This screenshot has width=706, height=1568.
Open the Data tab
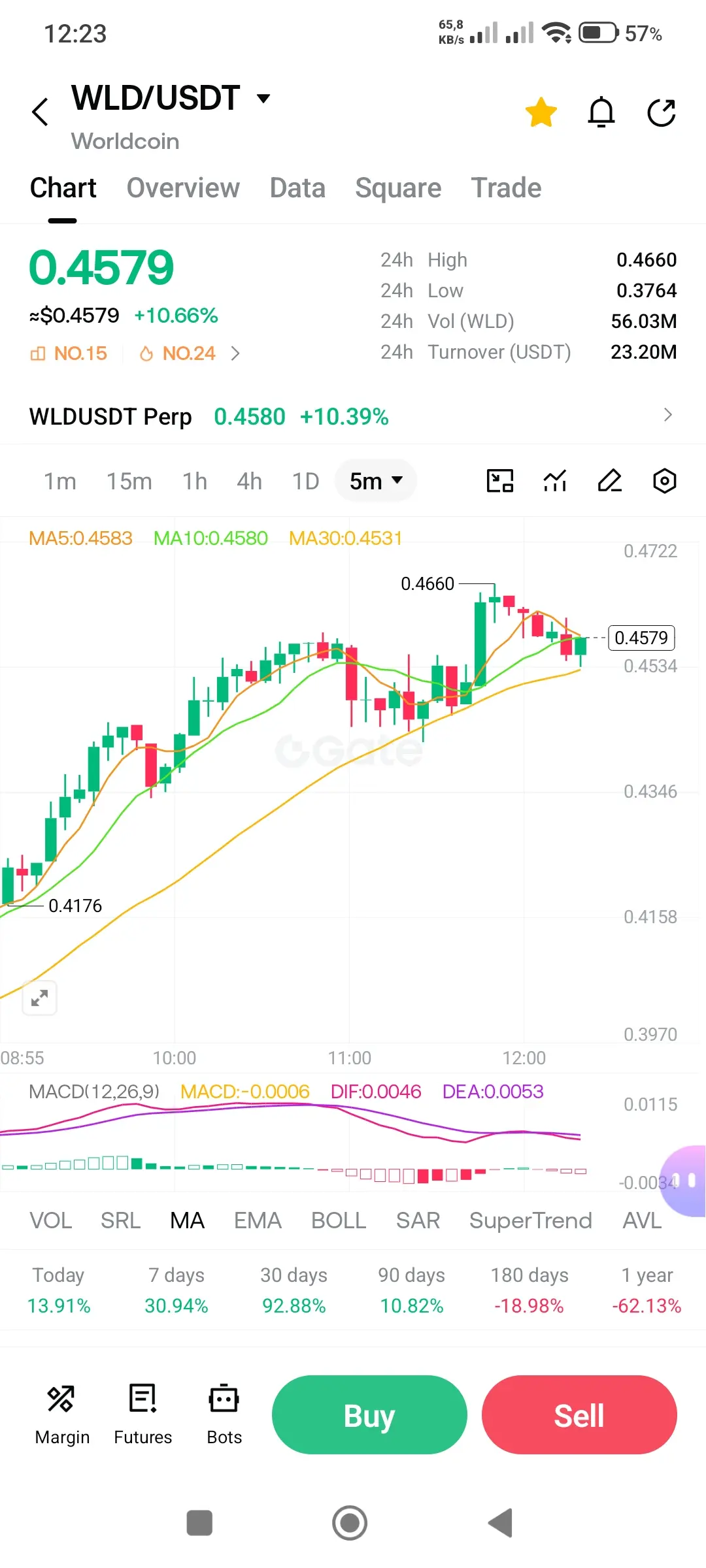[297, 188]
